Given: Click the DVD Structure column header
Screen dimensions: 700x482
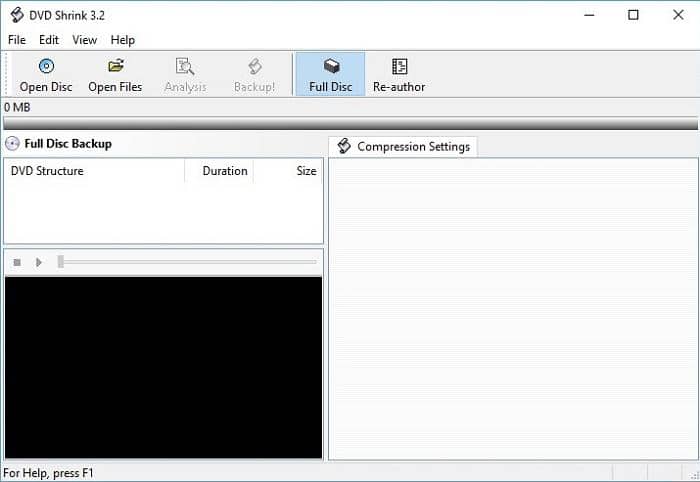Looking at the screenshot, I should pyautogui.click(x=94, y=171).
